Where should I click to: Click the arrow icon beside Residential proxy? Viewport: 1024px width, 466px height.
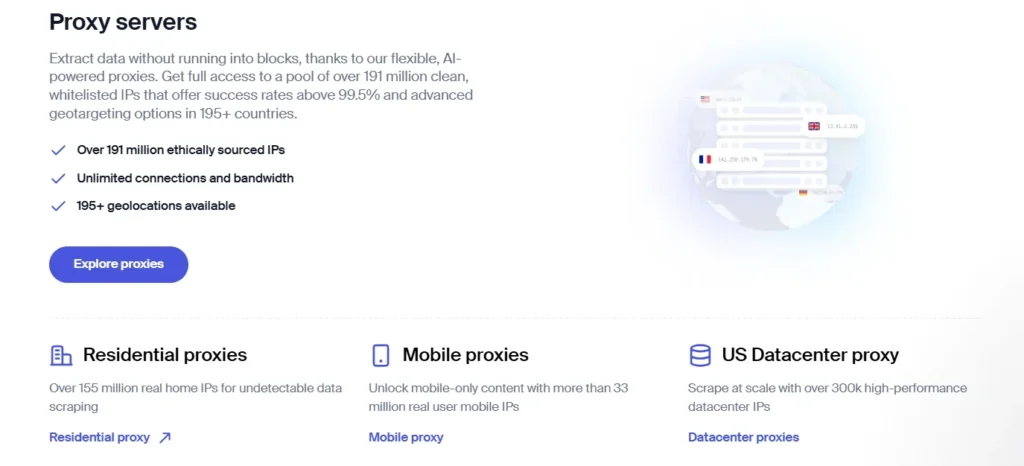click(x=165, y=437)
